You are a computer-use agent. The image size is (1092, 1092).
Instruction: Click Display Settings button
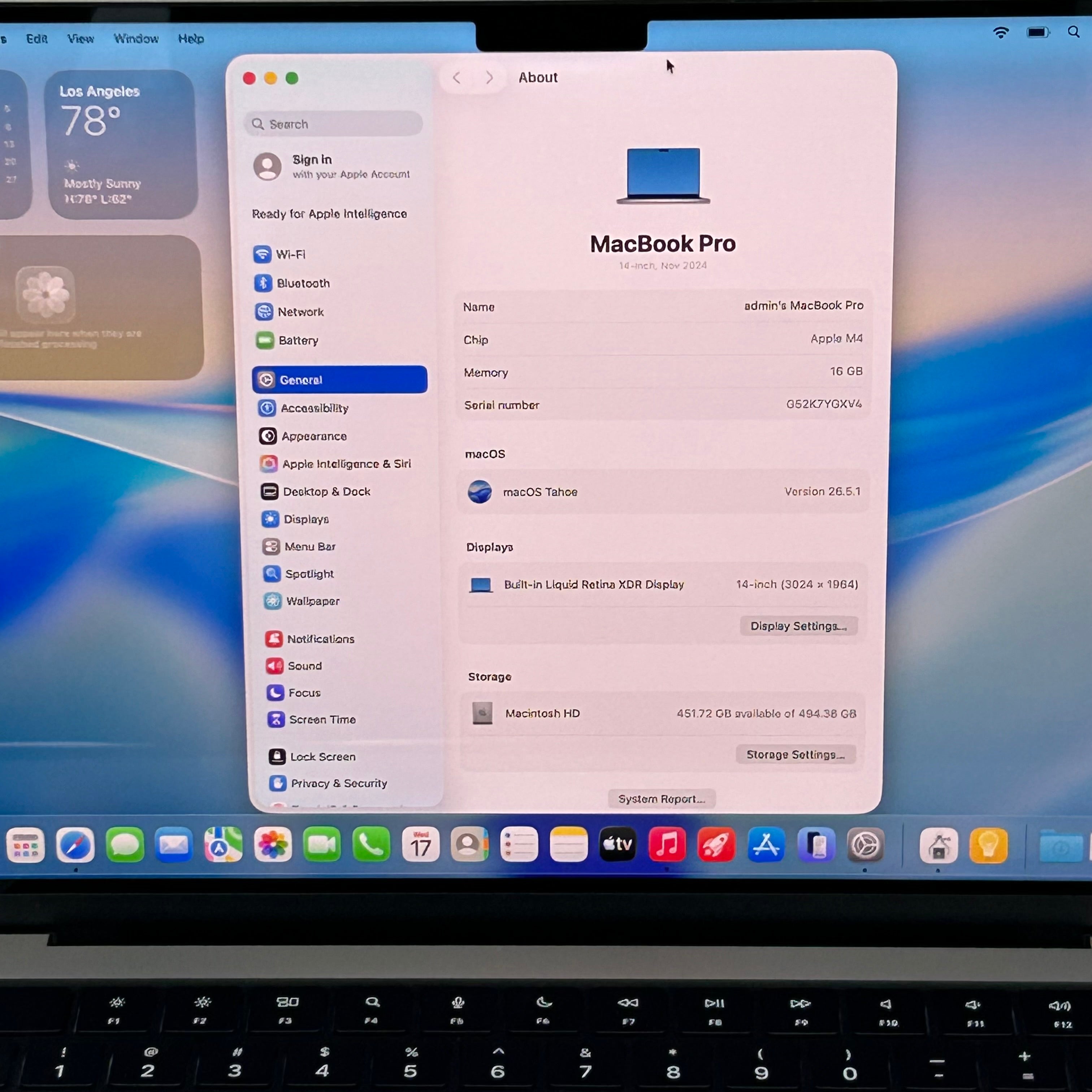[799, 626]
